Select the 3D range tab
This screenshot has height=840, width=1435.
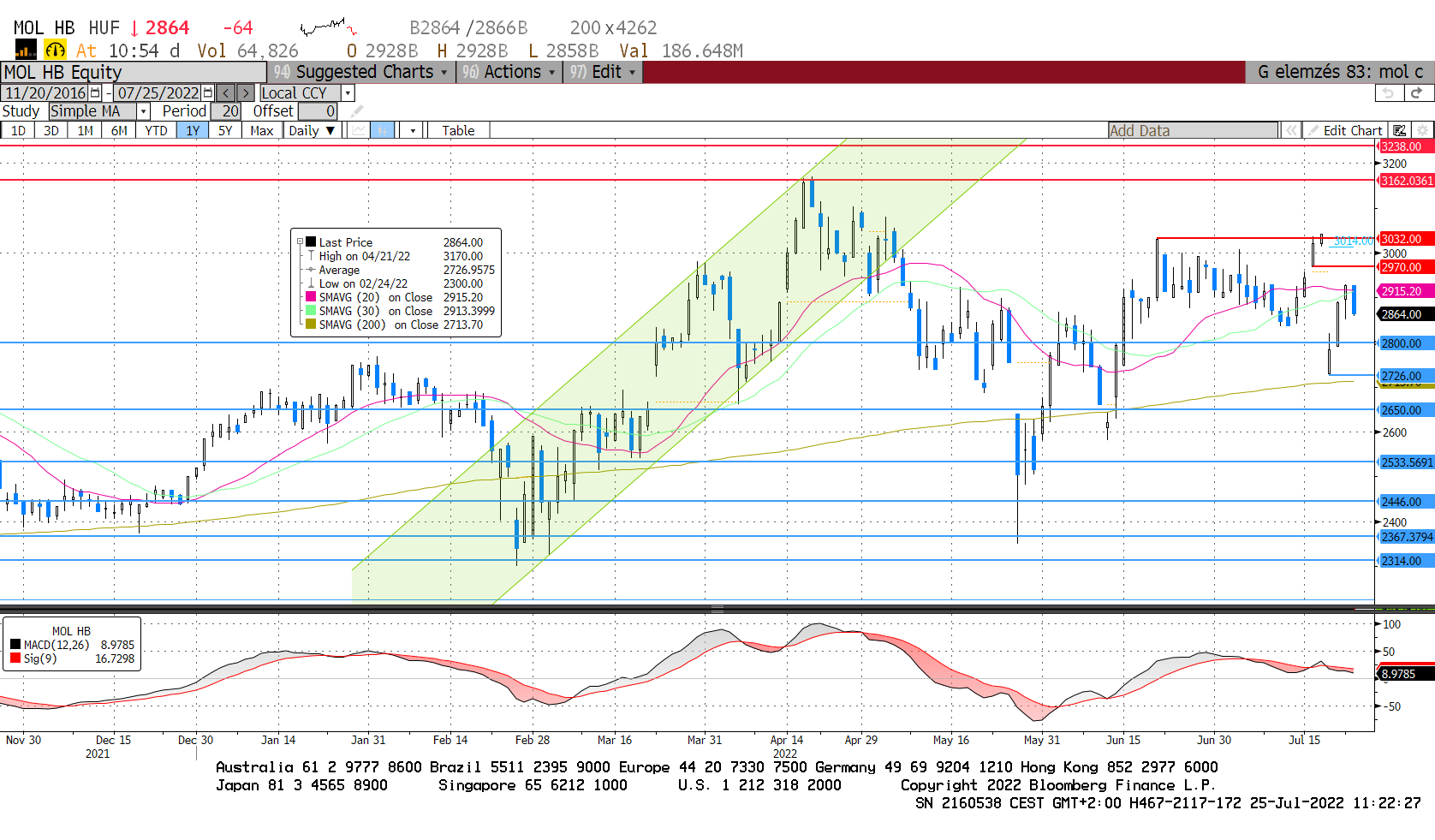(x=51, y=130)
